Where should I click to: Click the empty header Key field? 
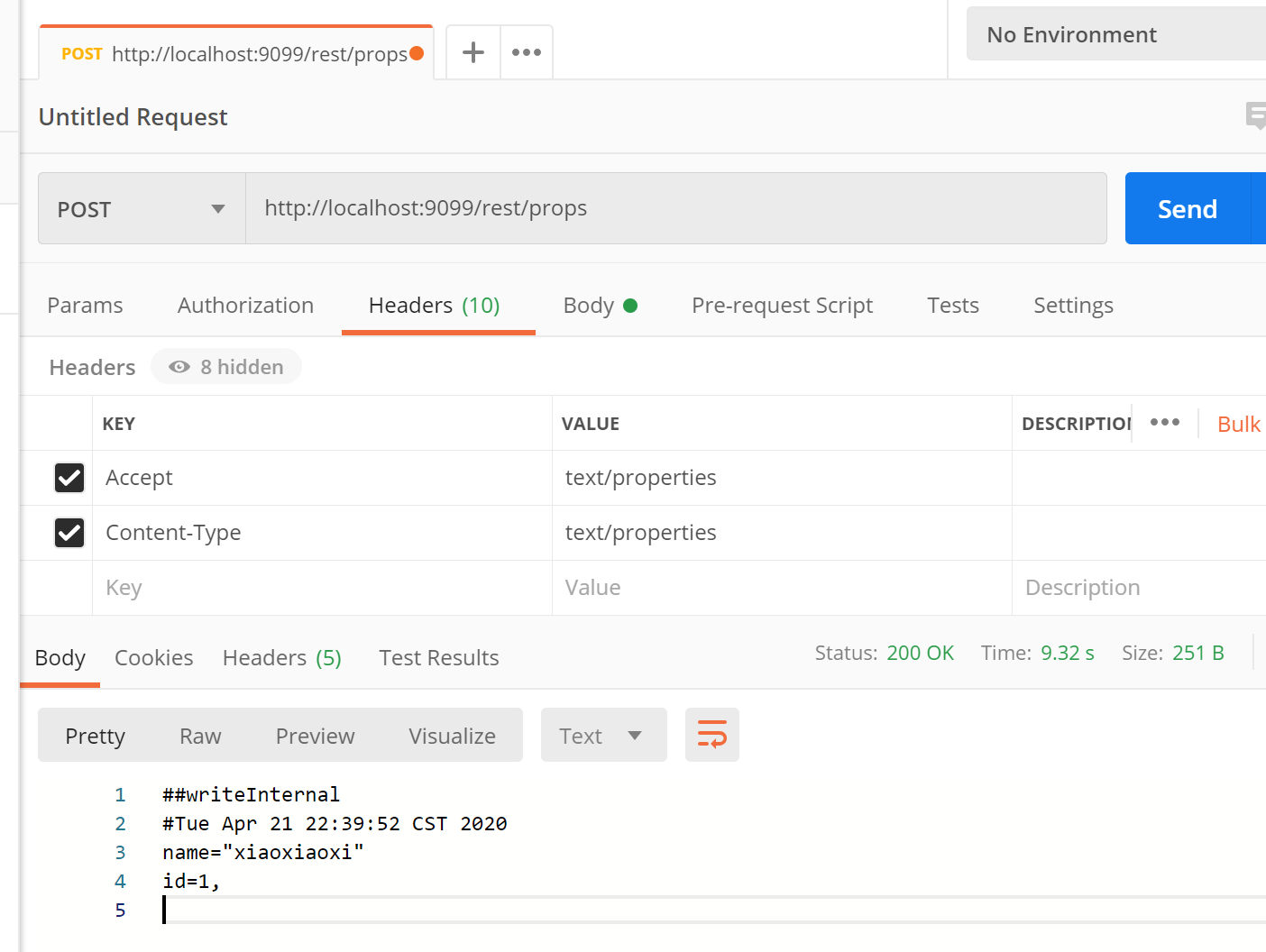(322, 588)
